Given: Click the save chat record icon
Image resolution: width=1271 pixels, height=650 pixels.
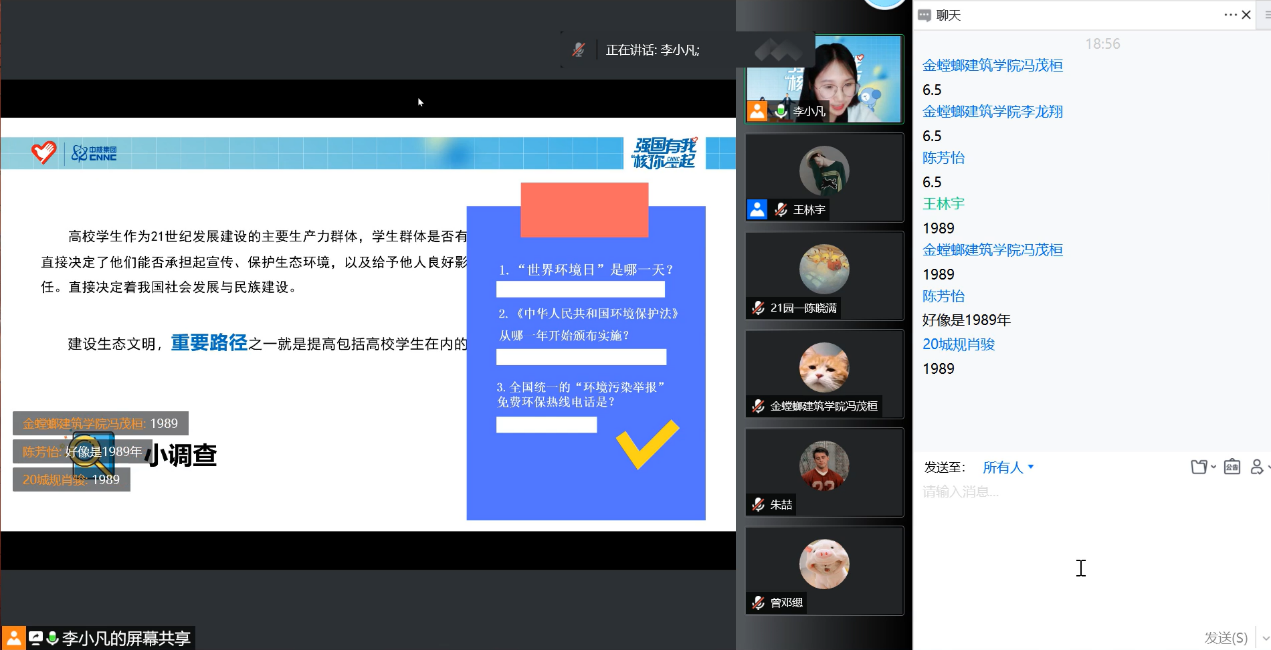Looking at the screenshot, I should click(x=1231, y=467).
